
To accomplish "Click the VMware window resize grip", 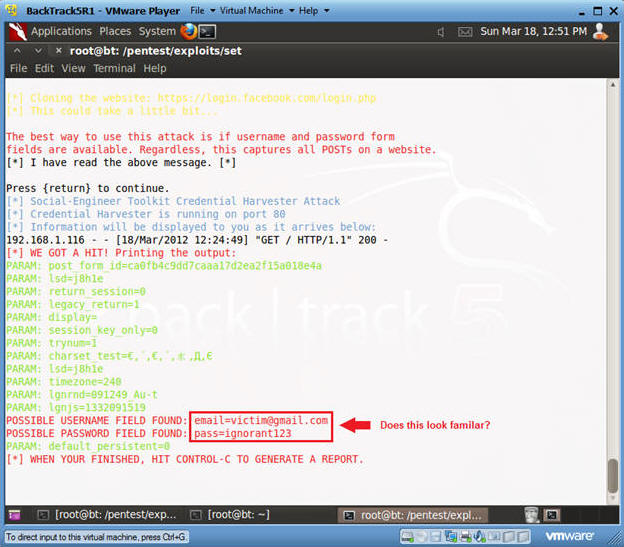I will coord(616,539).
